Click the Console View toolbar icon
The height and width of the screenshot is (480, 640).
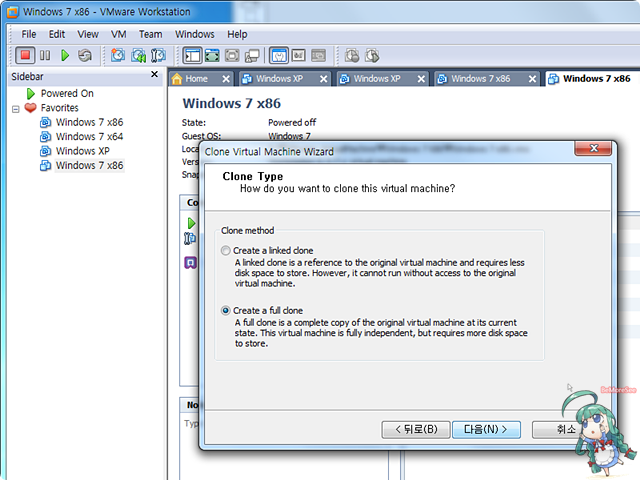318,55
